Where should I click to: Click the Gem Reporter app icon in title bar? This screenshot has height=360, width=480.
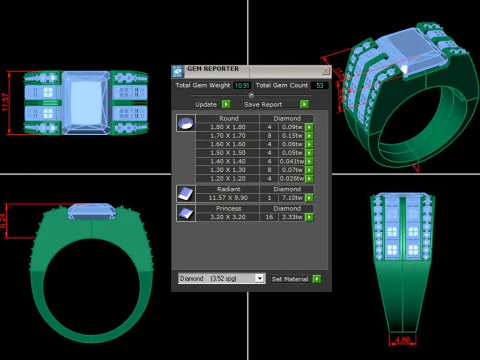pyautogui.click(x=178, y=72)
